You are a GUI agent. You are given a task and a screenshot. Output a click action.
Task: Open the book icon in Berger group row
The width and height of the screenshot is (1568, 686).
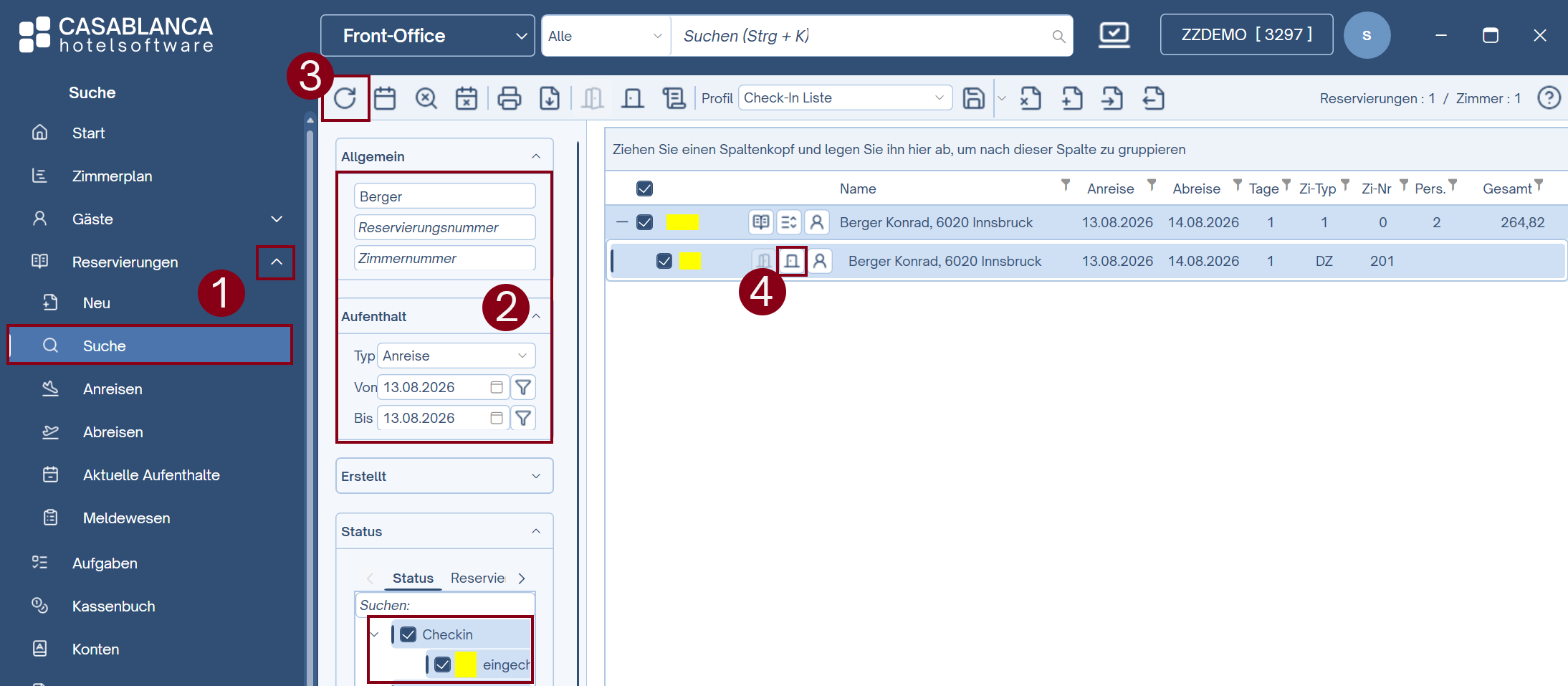point(761,222)
